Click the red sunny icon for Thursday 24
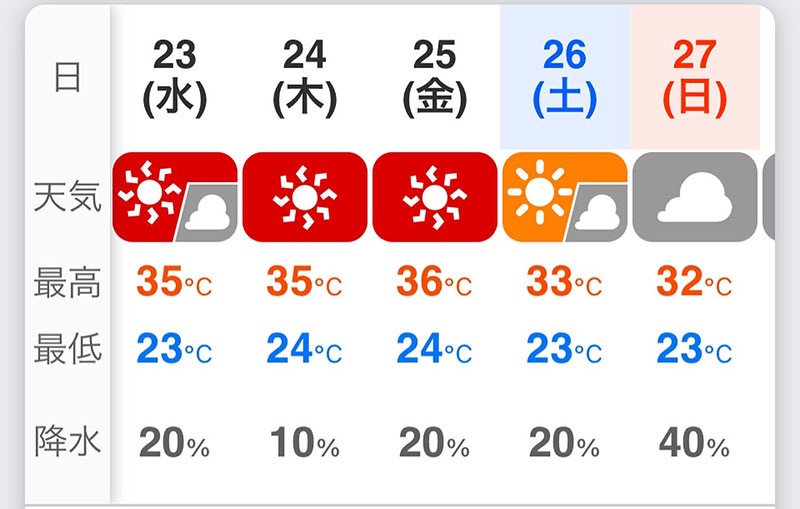The width and height of the screenshot is (800, 509). click(304, 197)
